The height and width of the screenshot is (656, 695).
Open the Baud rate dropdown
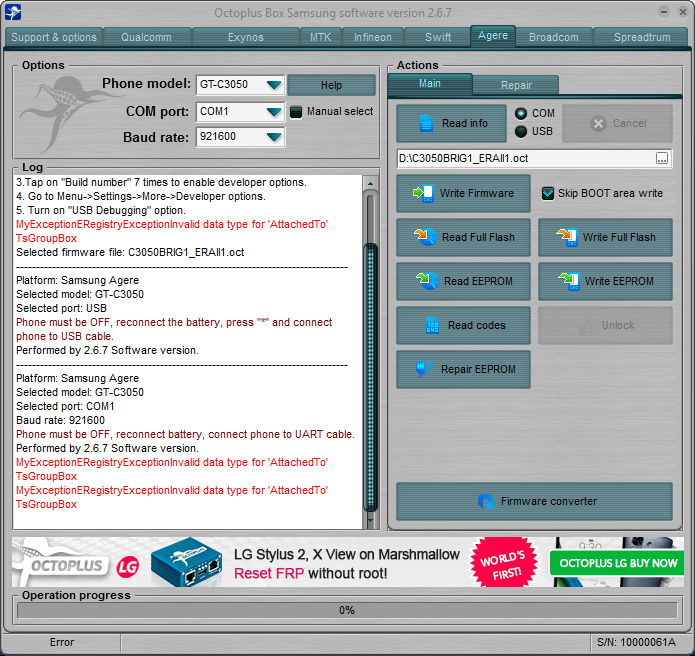274,137
